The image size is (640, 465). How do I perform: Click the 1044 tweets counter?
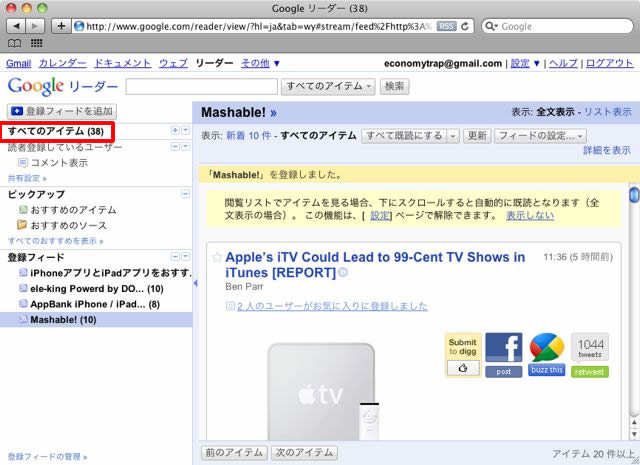(x=590, y=347)
